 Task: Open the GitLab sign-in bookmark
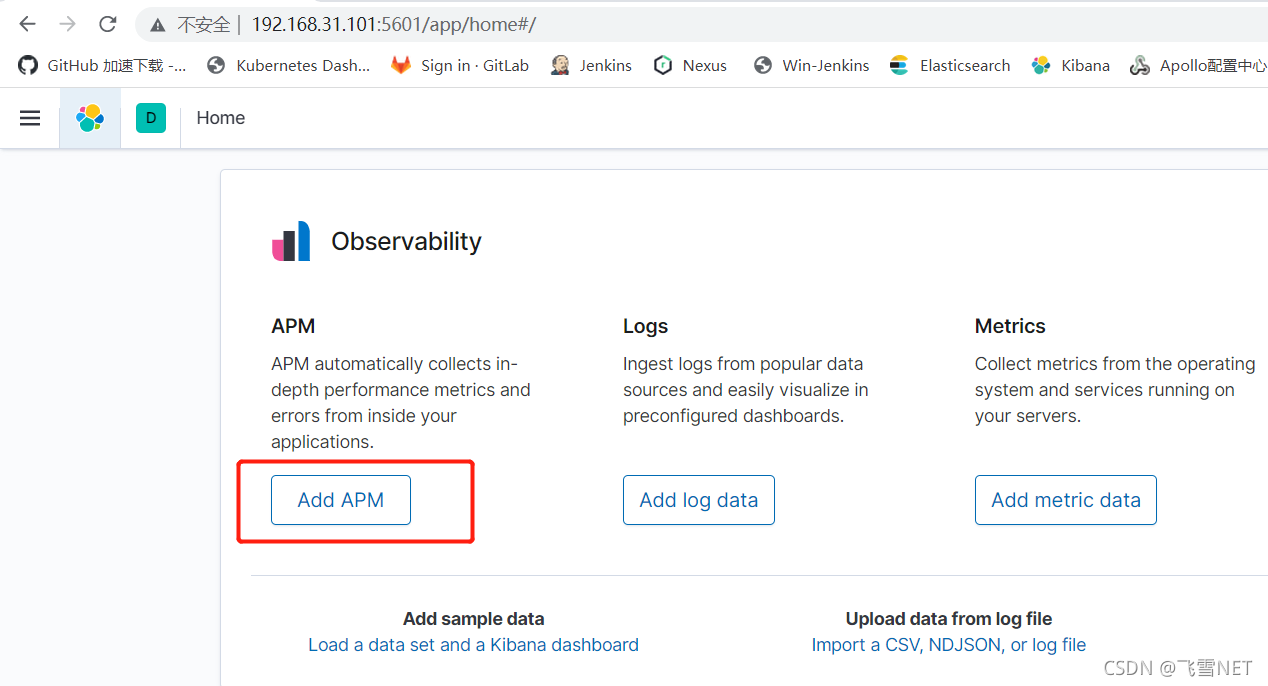click(400, 64)
